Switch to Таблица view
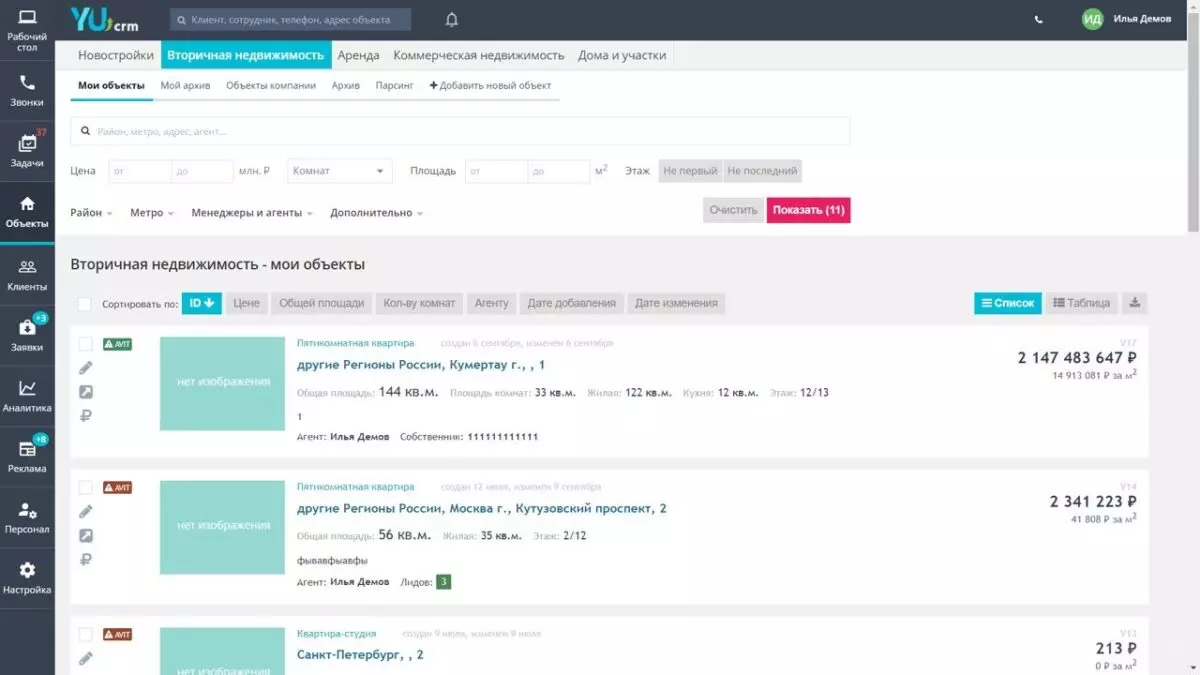This screenshot has height=675, width=1200. (x=1082, y=303)
